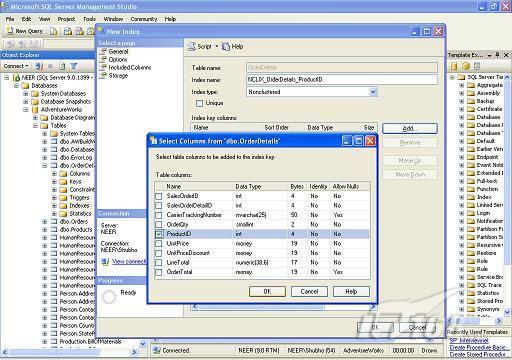Click the filter icon in Object Explorer
Screen dimensions: 512x360
tap(74, 66)
